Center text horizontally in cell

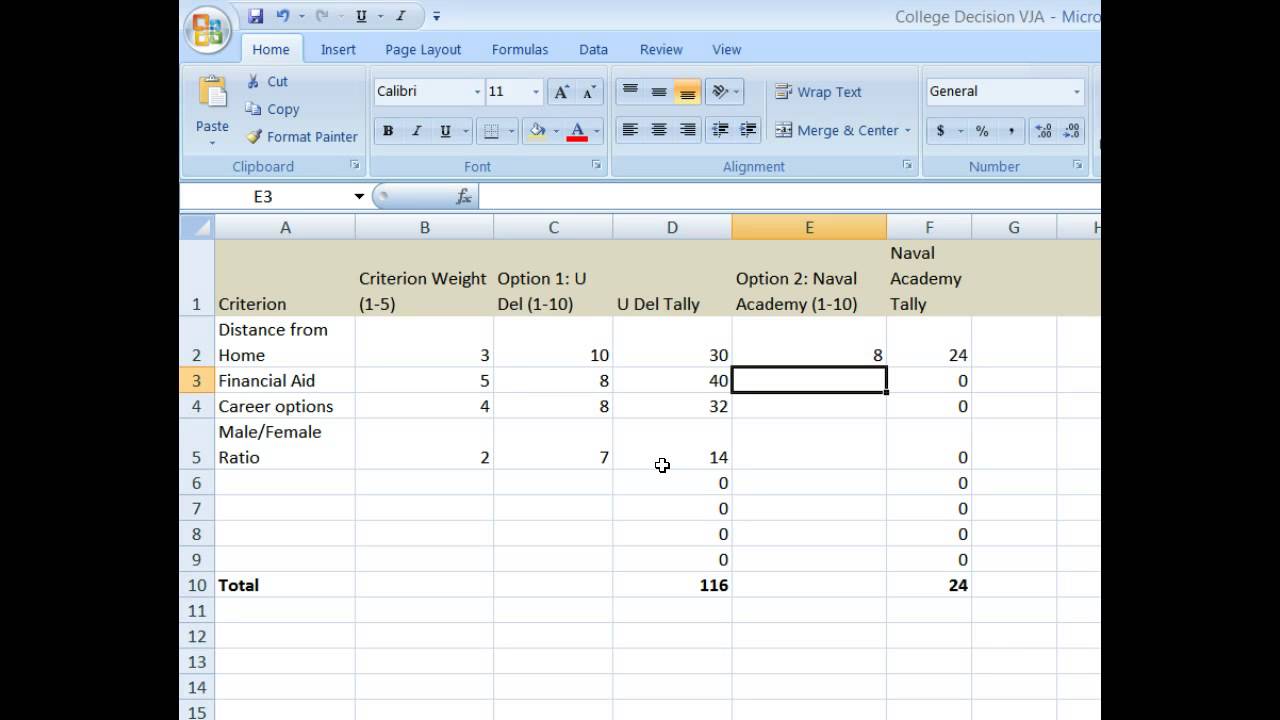(x=659, y=130)
